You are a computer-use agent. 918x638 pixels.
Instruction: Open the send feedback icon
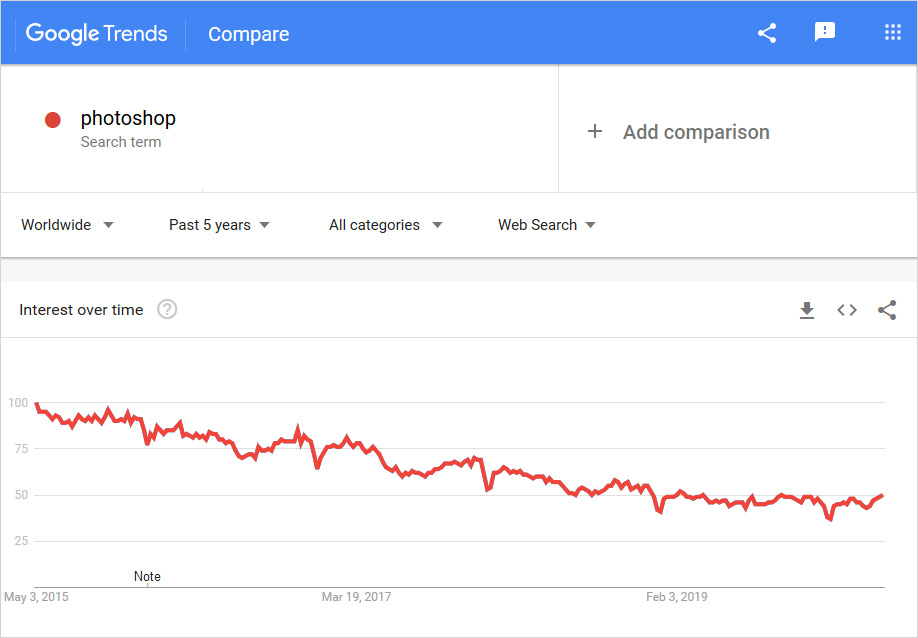825,33
